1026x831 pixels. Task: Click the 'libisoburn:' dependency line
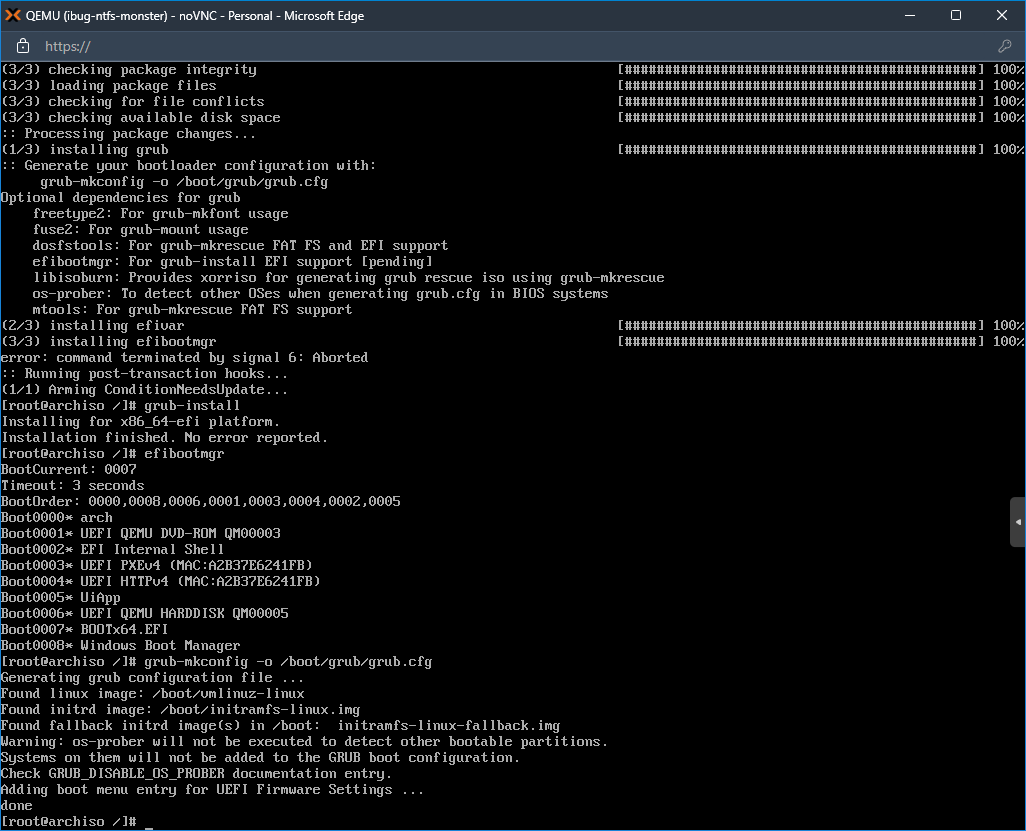pos(349,278)
